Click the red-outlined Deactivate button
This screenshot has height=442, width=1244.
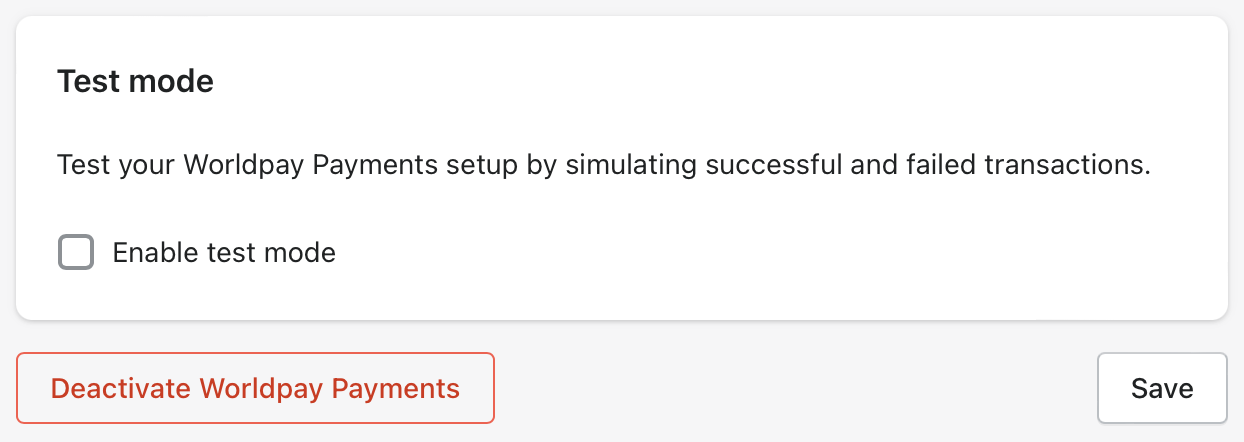255,388
